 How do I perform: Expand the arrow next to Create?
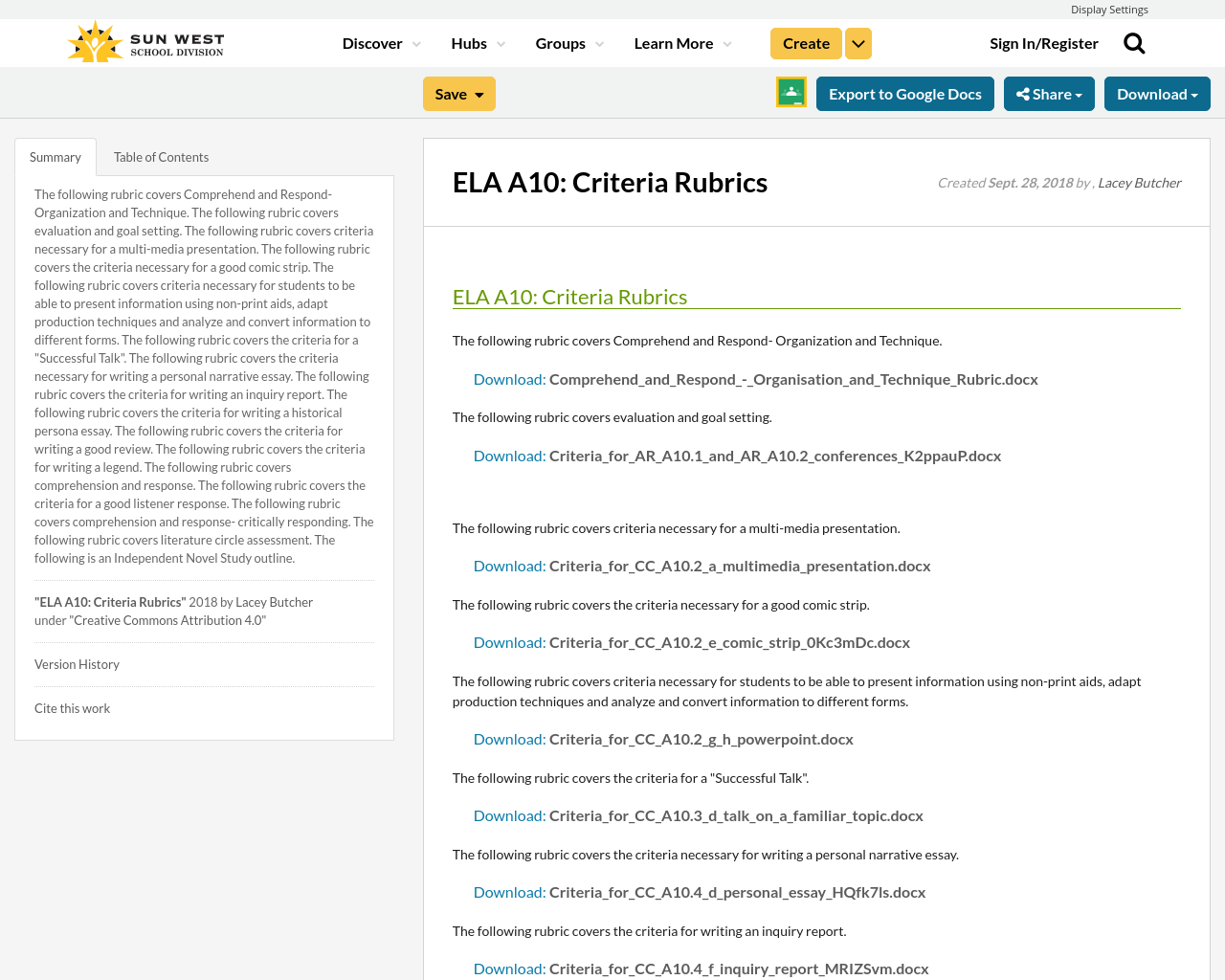[x=858, y=44]
